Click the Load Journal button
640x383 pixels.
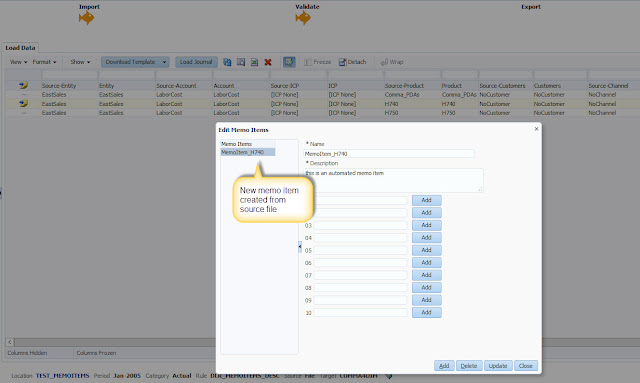(196, 62)
